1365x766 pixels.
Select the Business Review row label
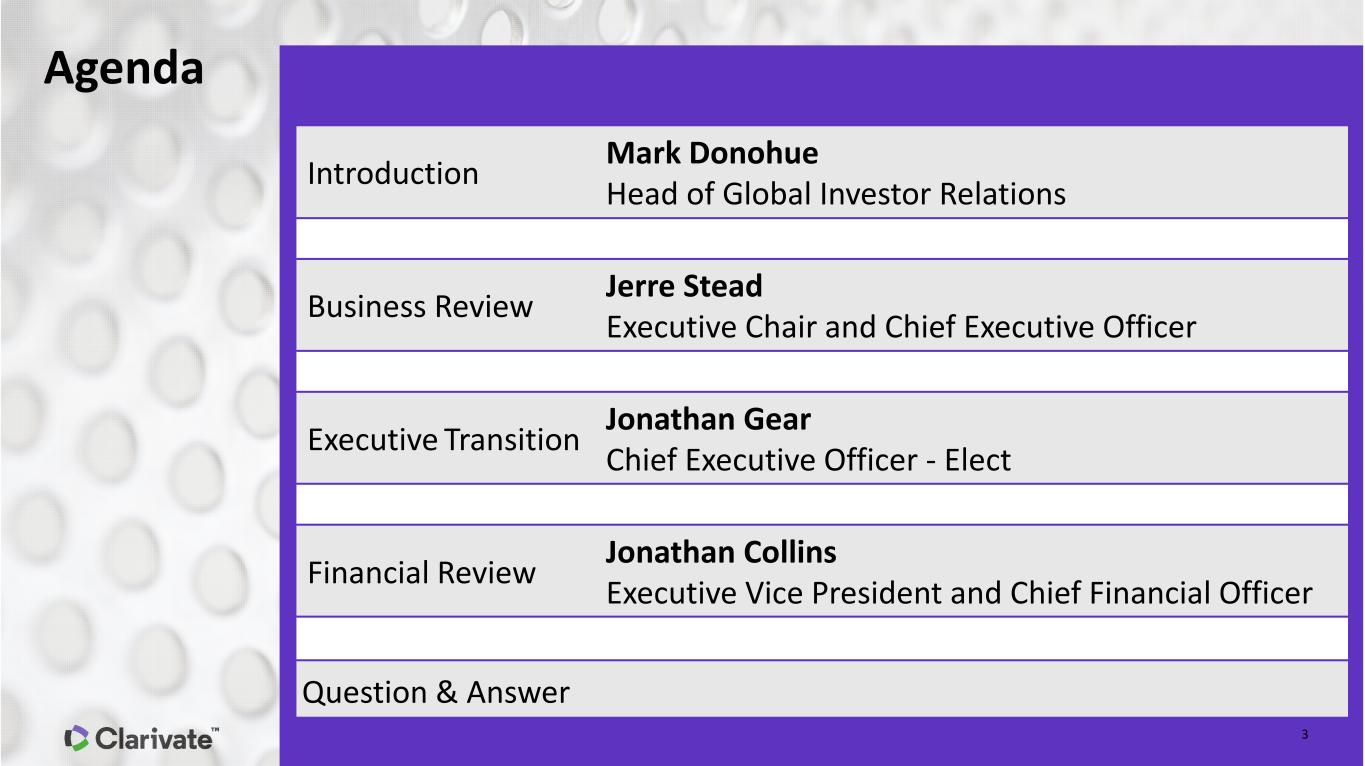[420, 307]
